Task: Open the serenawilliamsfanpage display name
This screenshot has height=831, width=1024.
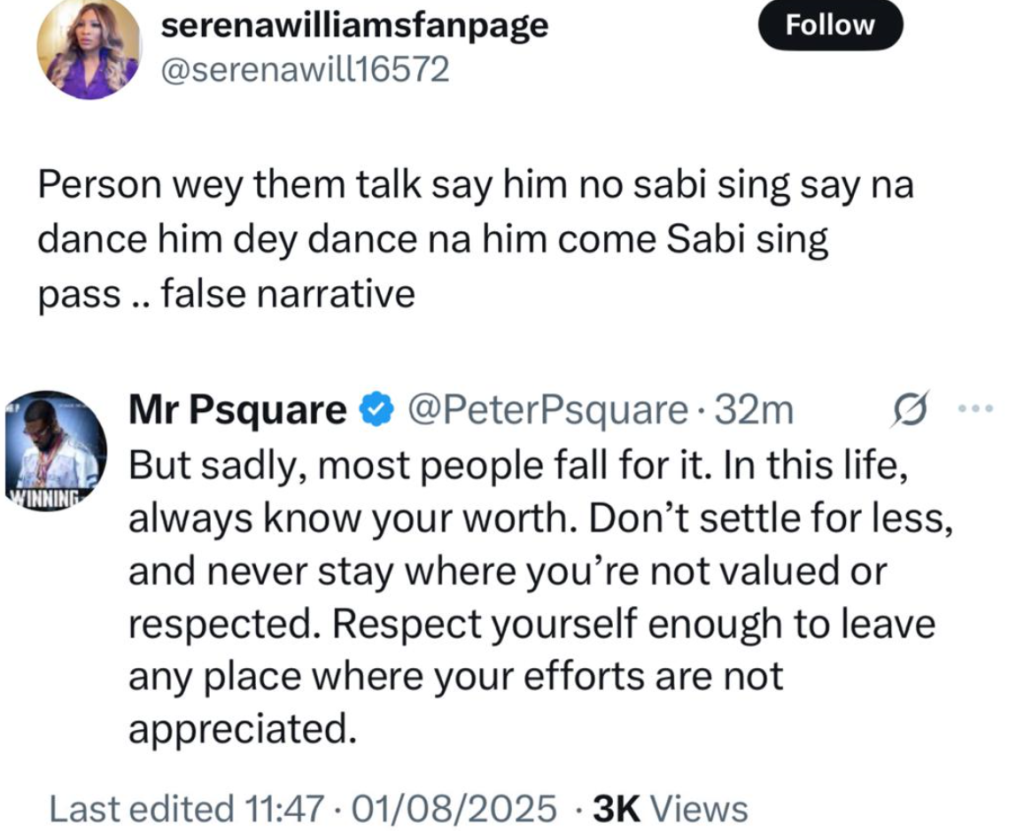Action: tap(354, 25)
